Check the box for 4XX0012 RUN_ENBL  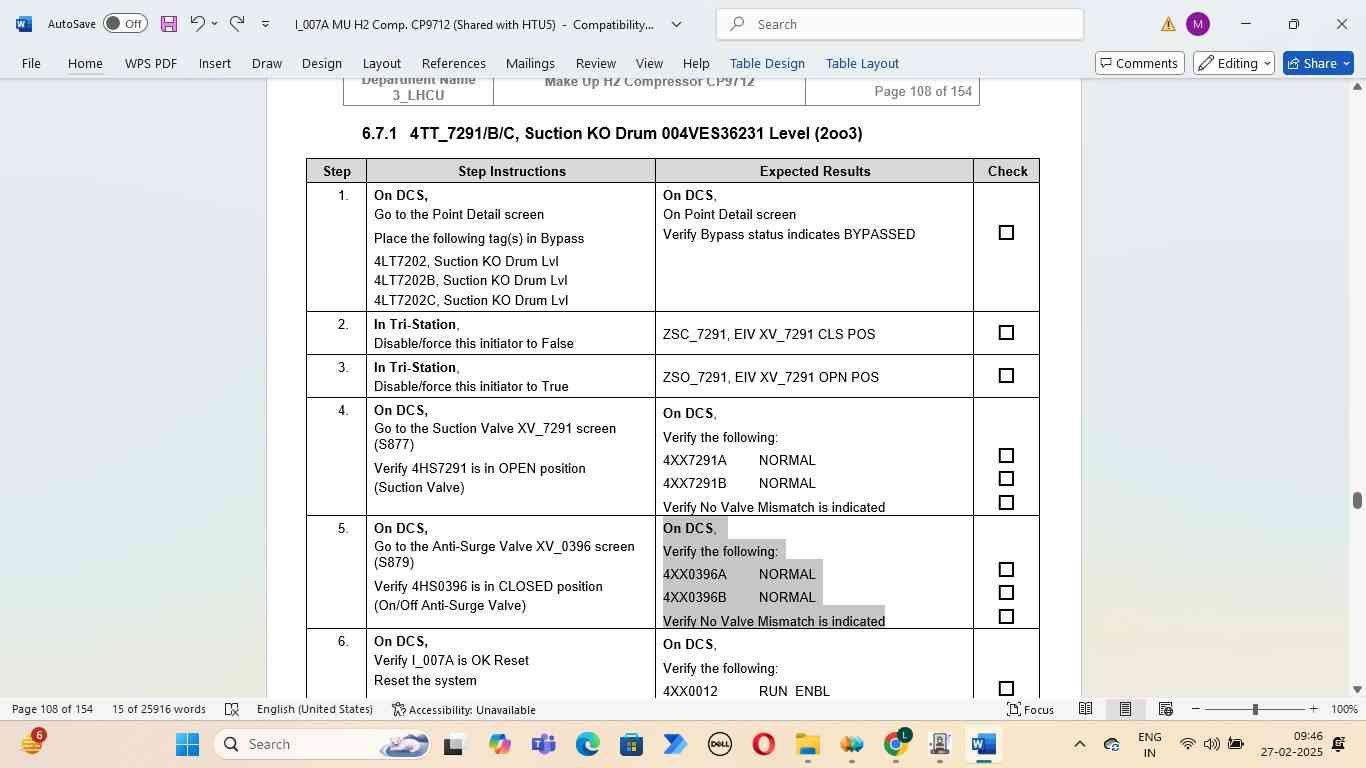point(1006,689)
